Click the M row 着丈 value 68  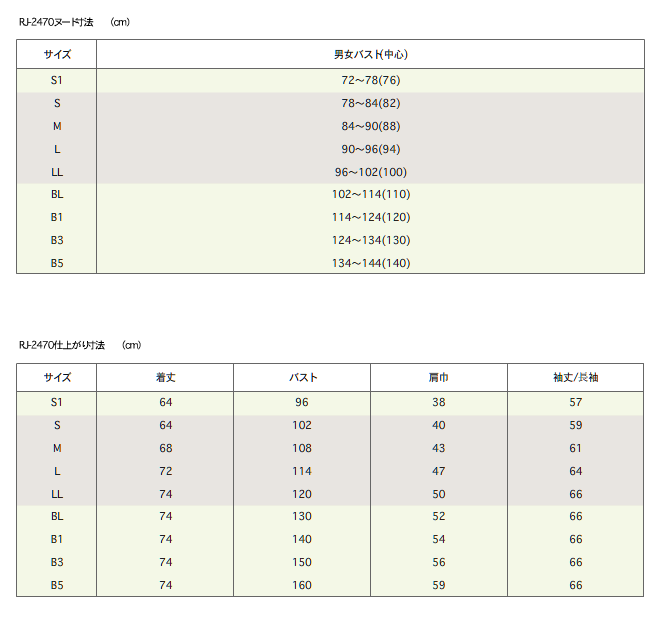[x=165, y=448]
